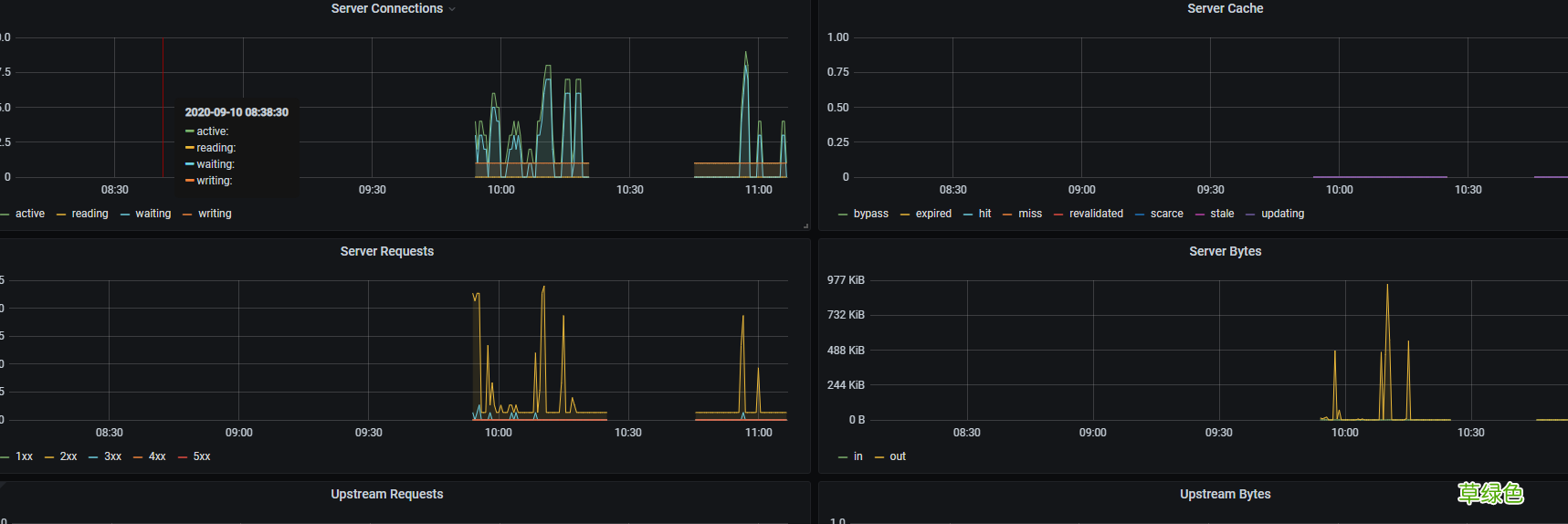Open the Server Bytes panel menu

(x=1225, y=251)
